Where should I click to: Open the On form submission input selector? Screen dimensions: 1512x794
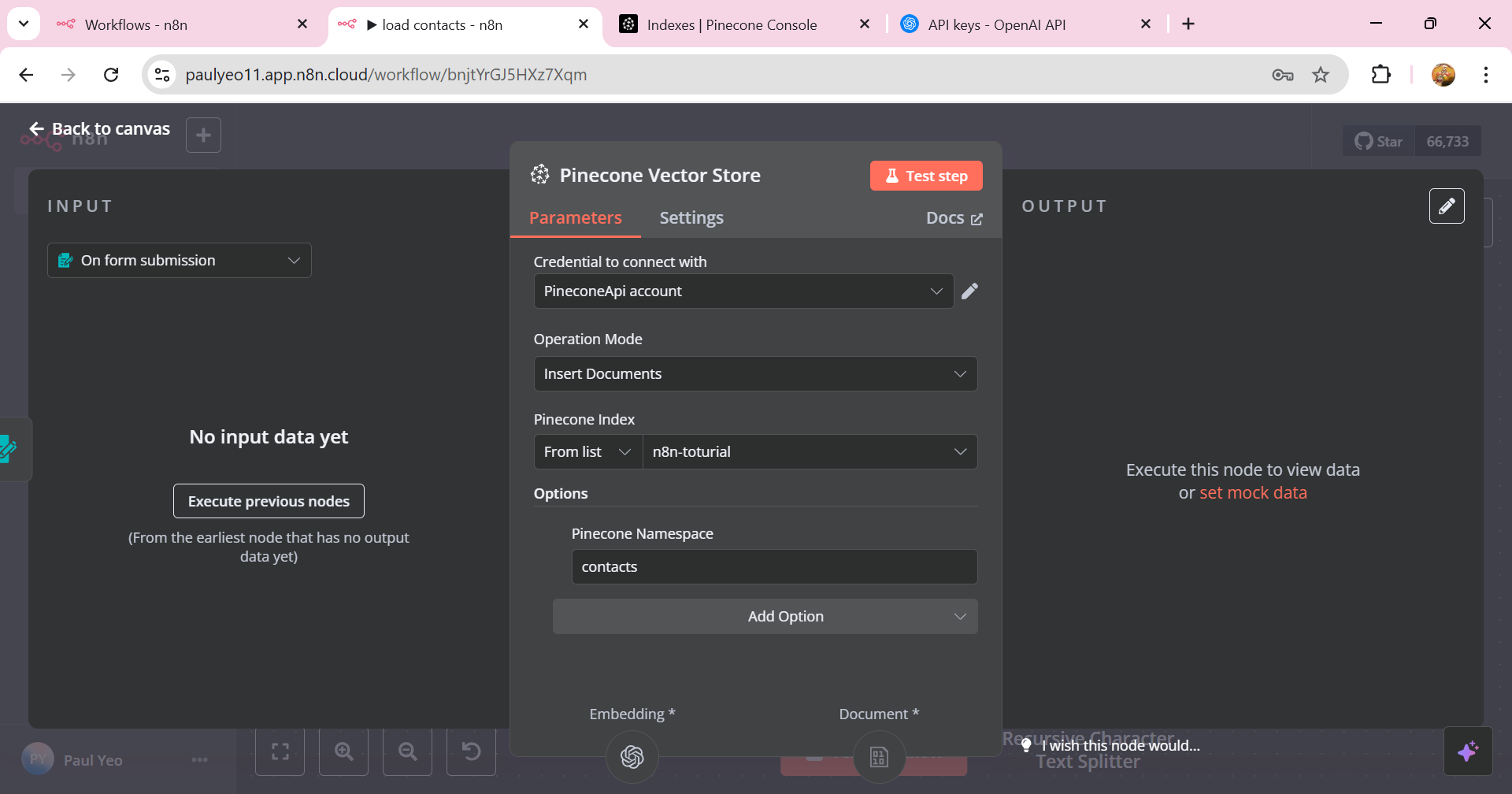click(x=180, y=261)
